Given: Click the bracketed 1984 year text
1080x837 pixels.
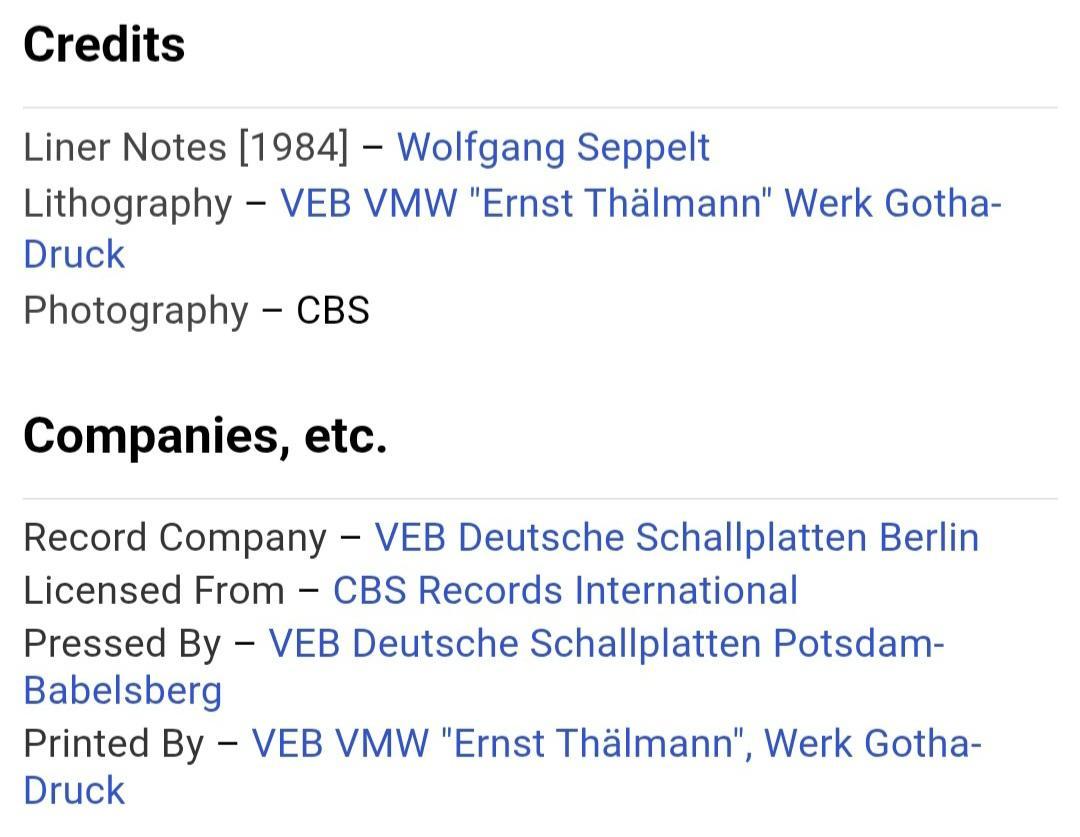Looking at the screenshot, I should click(x=294, y=148).
